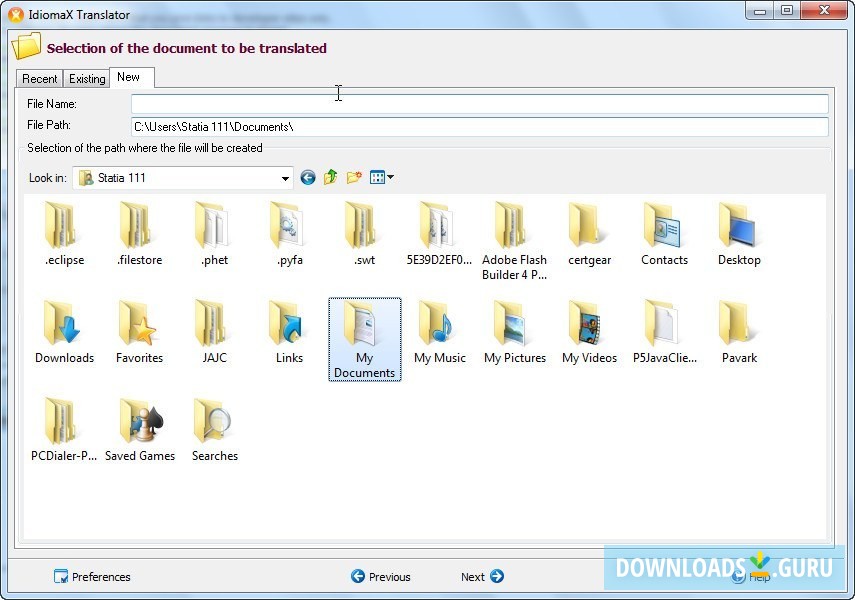855x600 pixels.
Task: Create a new folder
Action: [354, 177]
